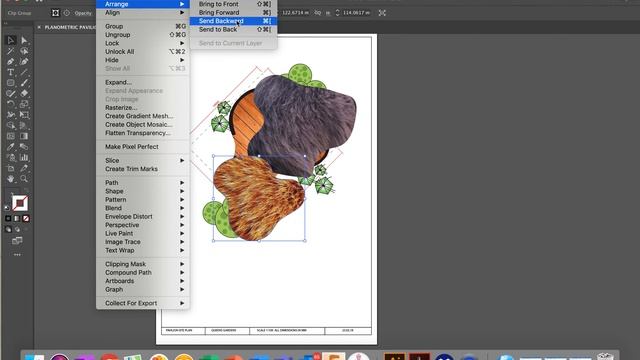This screenshot has height=360, width=640.
Task: Expand the Align submenu
Action: tap(143, 13)
